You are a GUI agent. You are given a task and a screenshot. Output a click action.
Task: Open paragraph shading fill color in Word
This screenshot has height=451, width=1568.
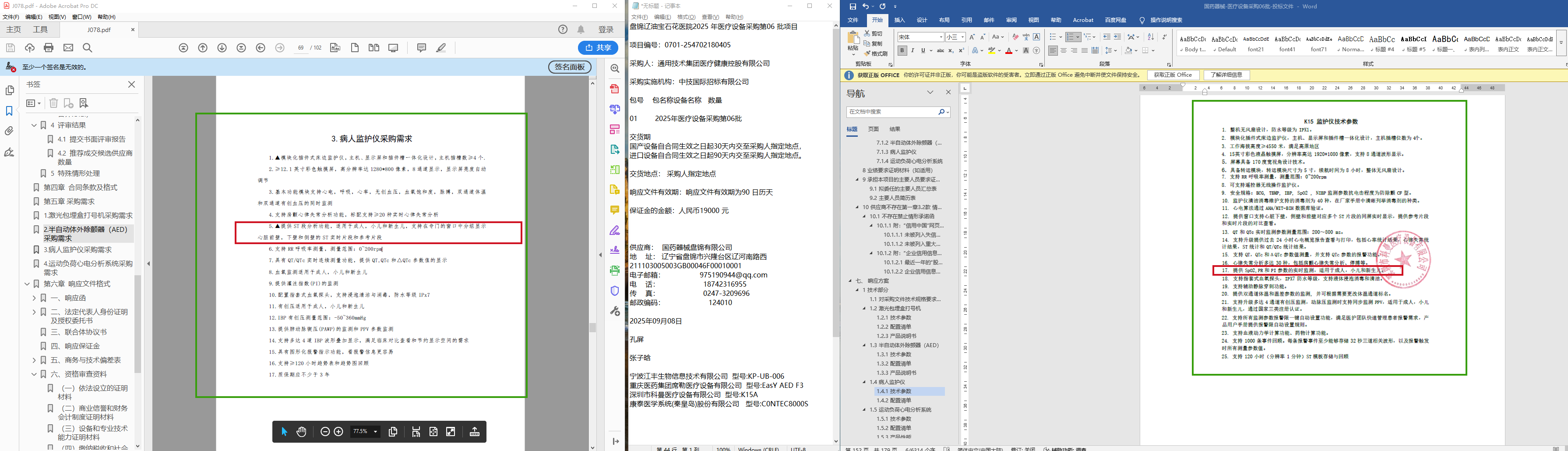[1128, 50]
